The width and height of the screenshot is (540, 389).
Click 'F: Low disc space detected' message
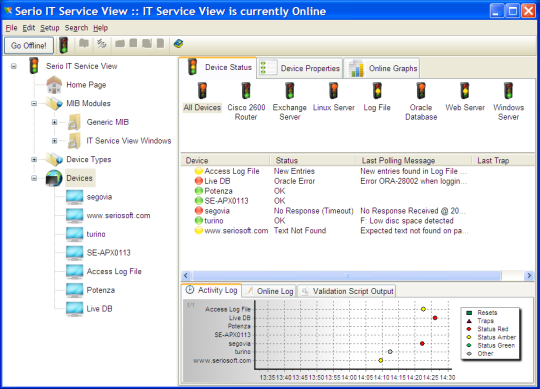pyautogui.click(x=407, y=221)
